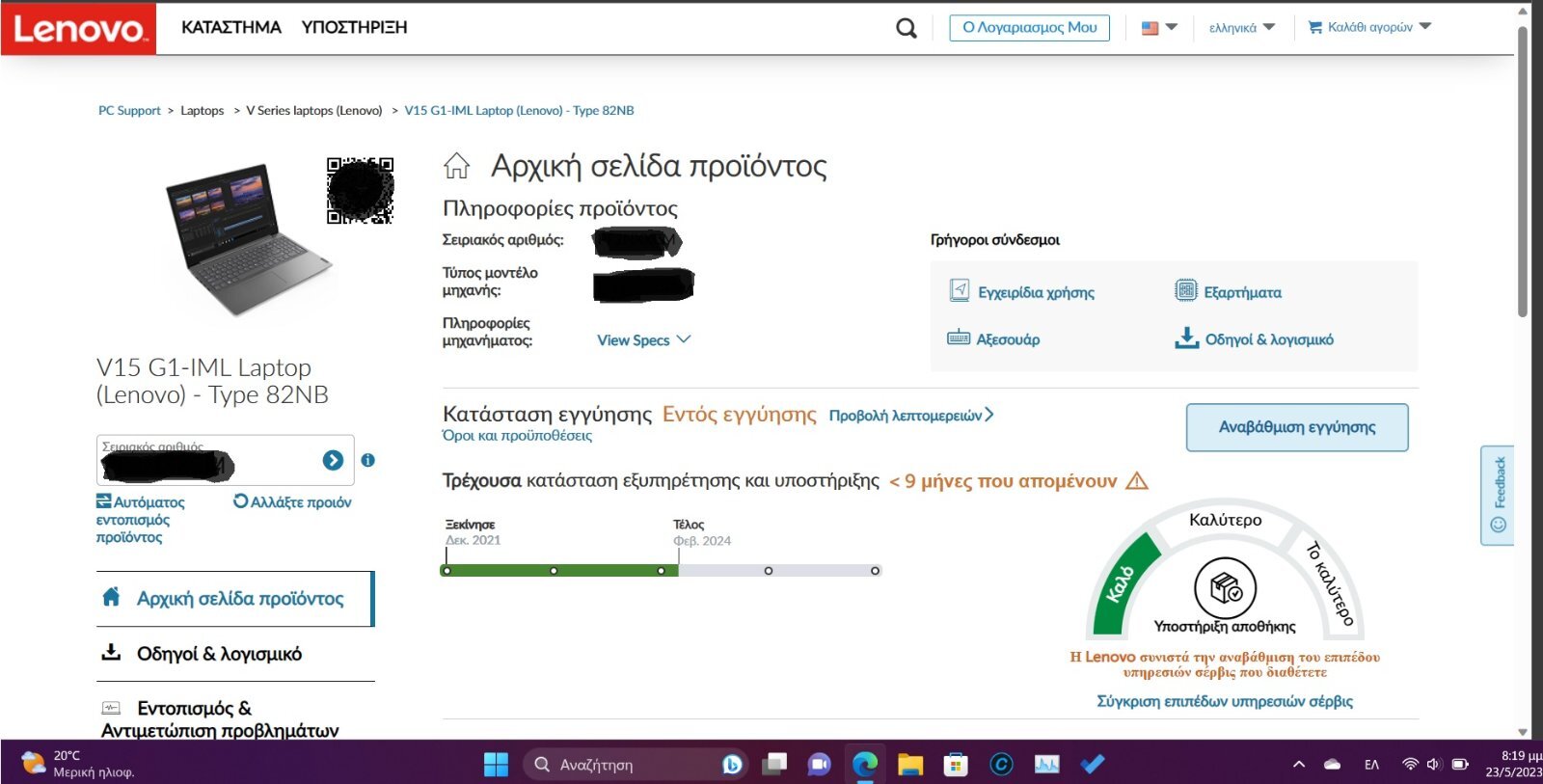Screen dimensions: 1543x784
Task: Select the Καλό gauge segment
Action: pos(1124,584)
